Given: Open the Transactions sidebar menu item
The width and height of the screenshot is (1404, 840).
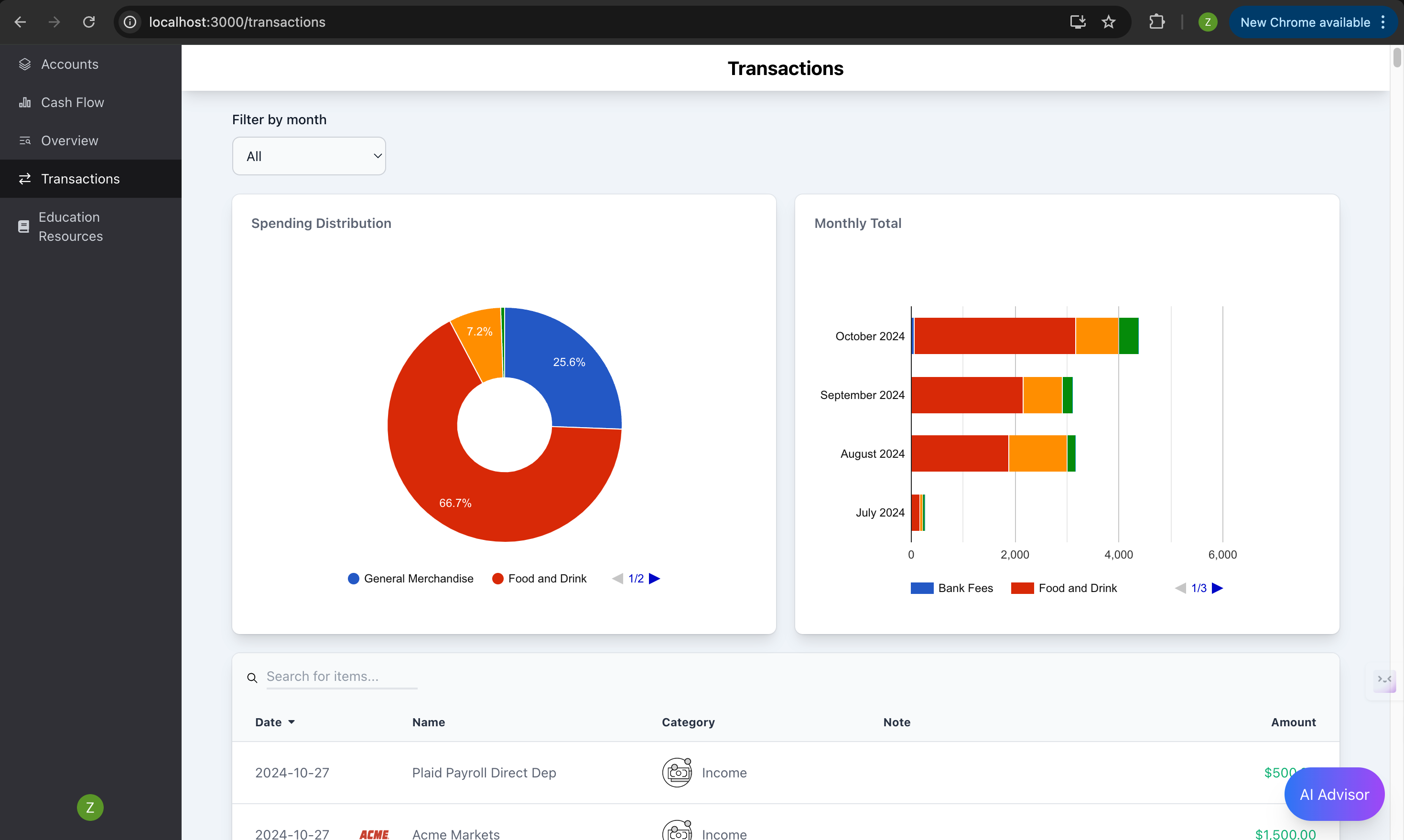Looking at the screenshot, I should [80, 179].
